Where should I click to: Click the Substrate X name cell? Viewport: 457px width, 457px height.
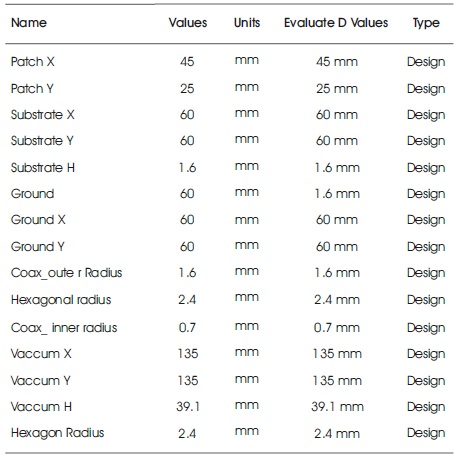click(x=43, y=115)
